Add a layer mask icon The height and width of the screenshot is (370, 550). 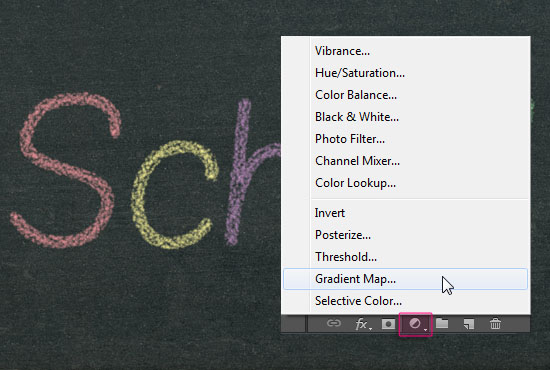388,324
